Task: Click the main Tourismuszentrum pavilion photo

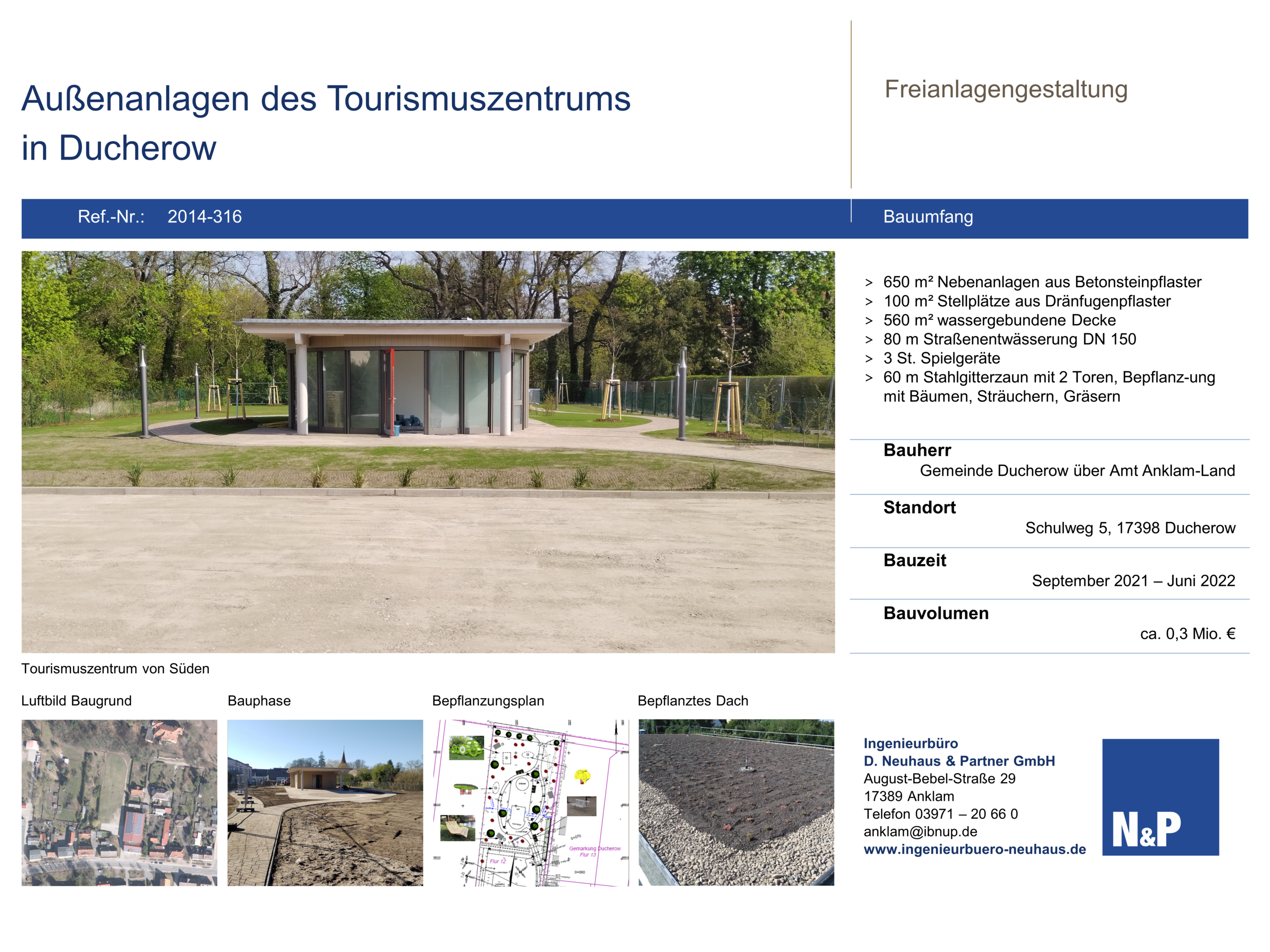Action: click(428, 452)
